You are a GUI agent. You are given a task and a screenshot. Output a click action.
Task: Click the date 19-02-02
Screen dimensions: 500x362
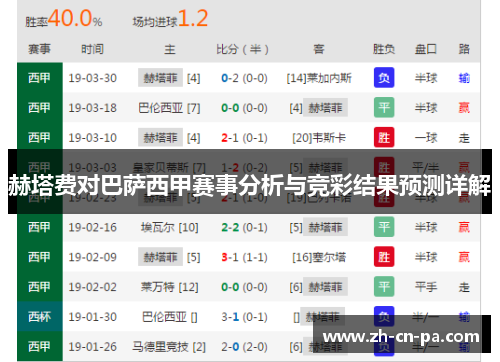point(92,287)
